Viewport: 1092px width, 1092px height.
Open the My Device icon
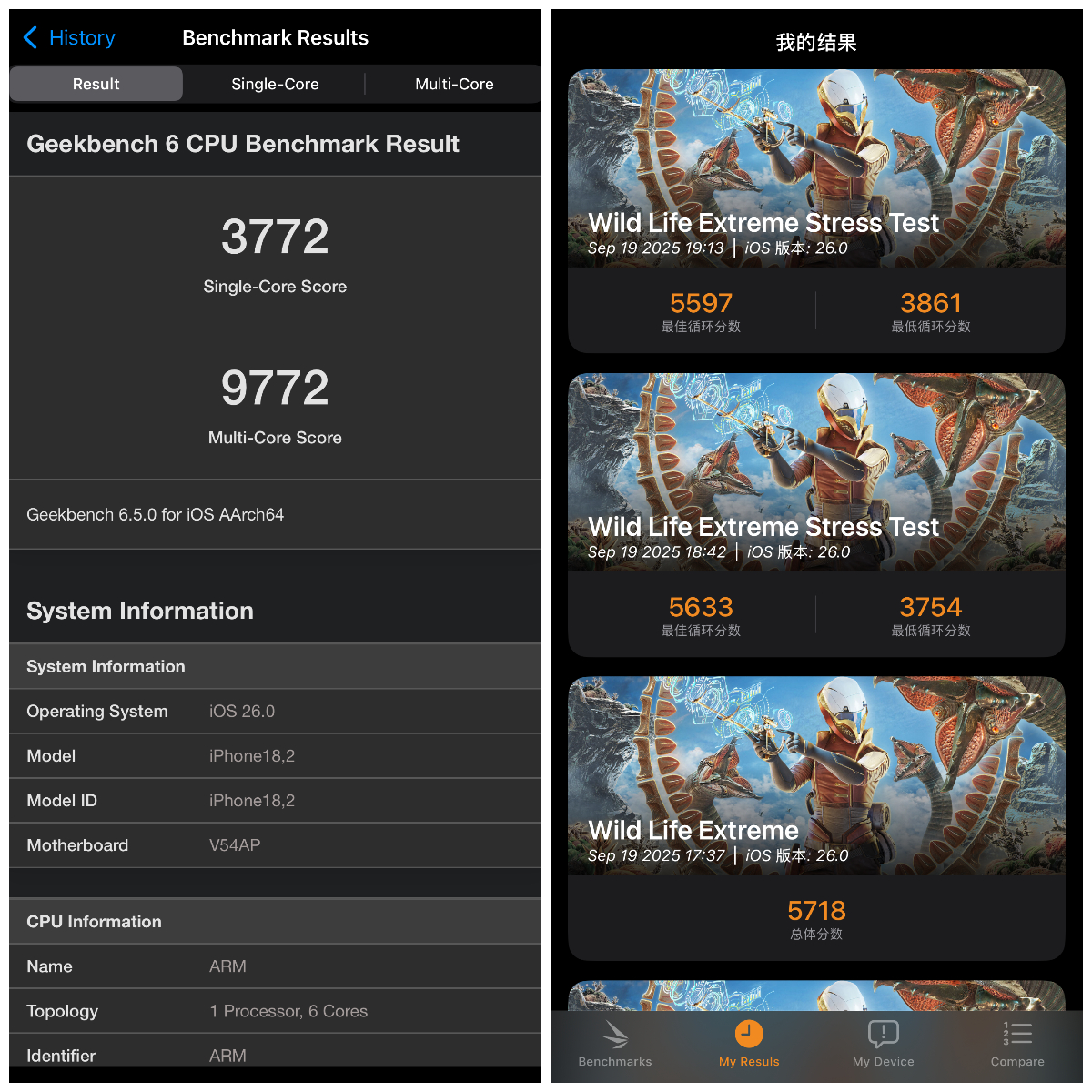point(883,1034)
